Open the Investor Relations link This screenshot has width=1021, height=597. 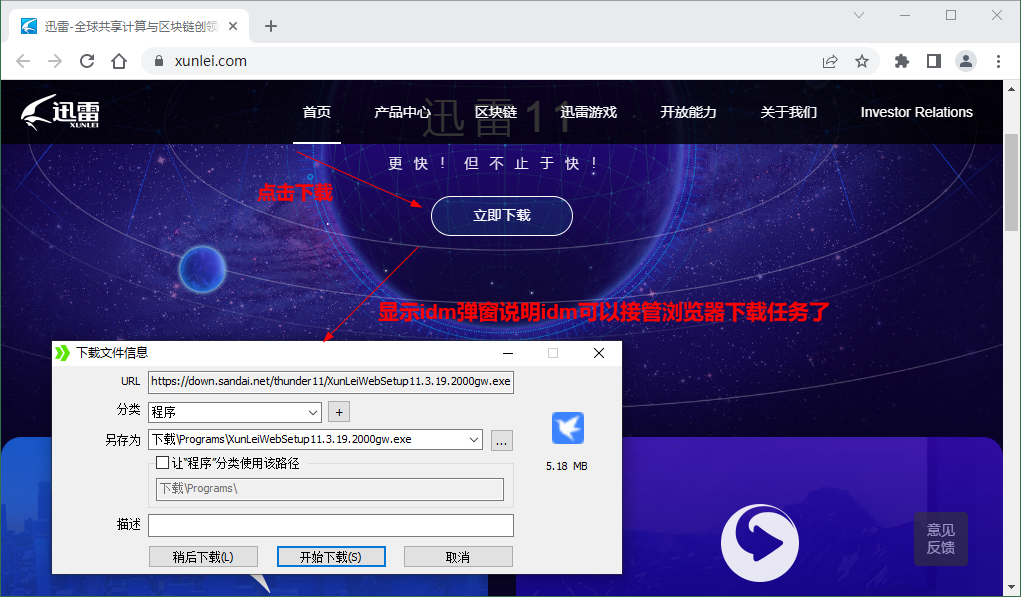(x=916, y=112)
